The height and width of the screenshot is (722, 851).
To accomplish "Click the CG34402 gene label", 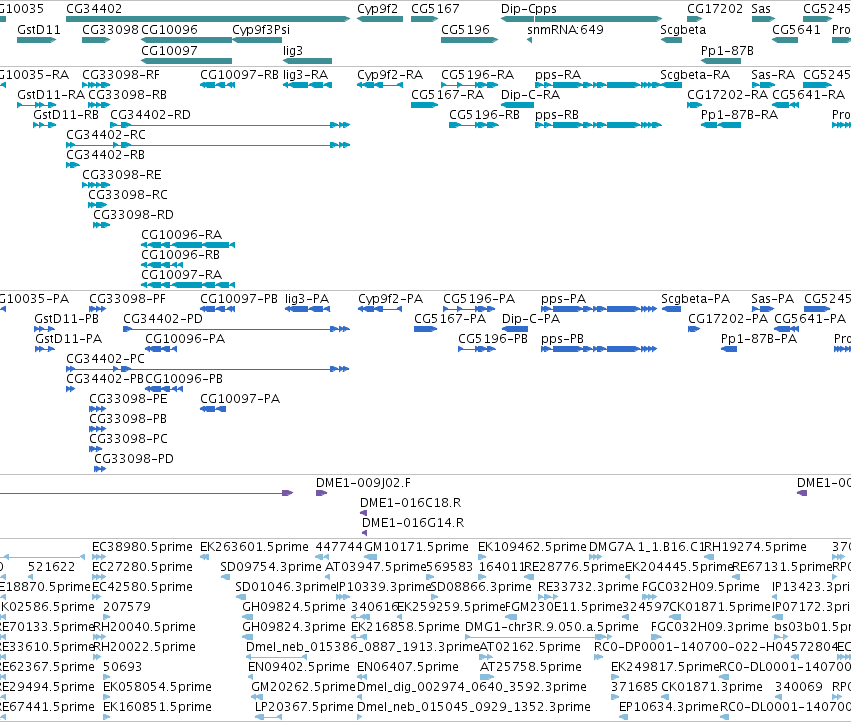I will pyautogui.click(x=94, y=9).
